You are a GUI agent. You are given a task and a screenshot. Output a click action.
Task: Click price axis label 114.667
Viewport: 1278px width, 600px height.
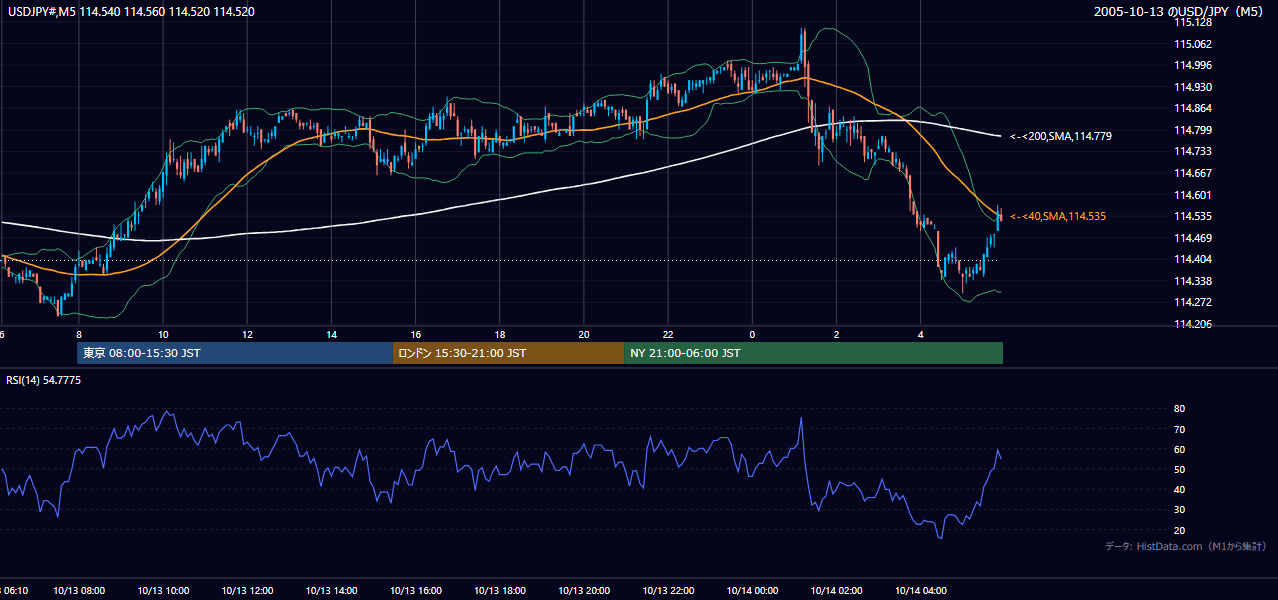[x=1192, y=173]
